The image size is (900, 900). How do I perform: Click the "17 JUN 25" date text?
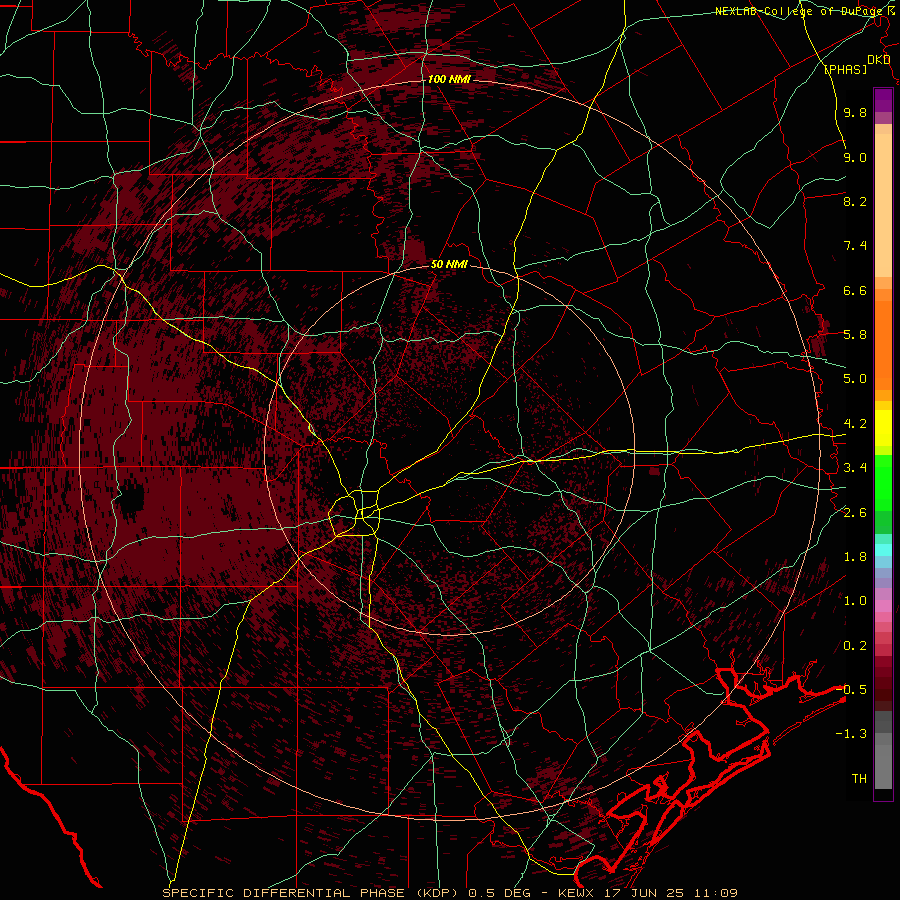[x=644, y=893]
